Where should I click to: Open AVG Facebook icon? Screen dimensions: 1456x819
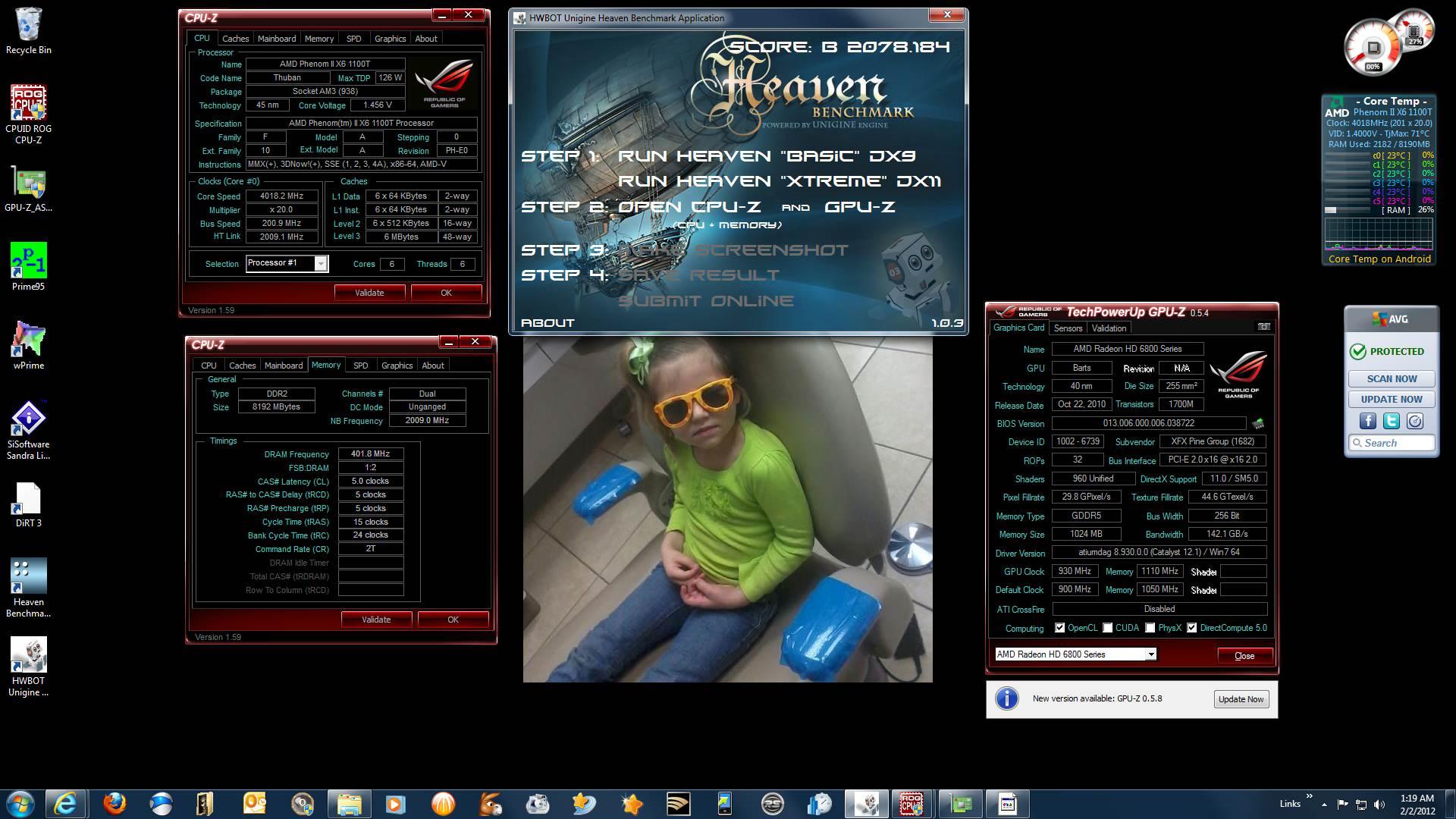[x=1367, y=421]
